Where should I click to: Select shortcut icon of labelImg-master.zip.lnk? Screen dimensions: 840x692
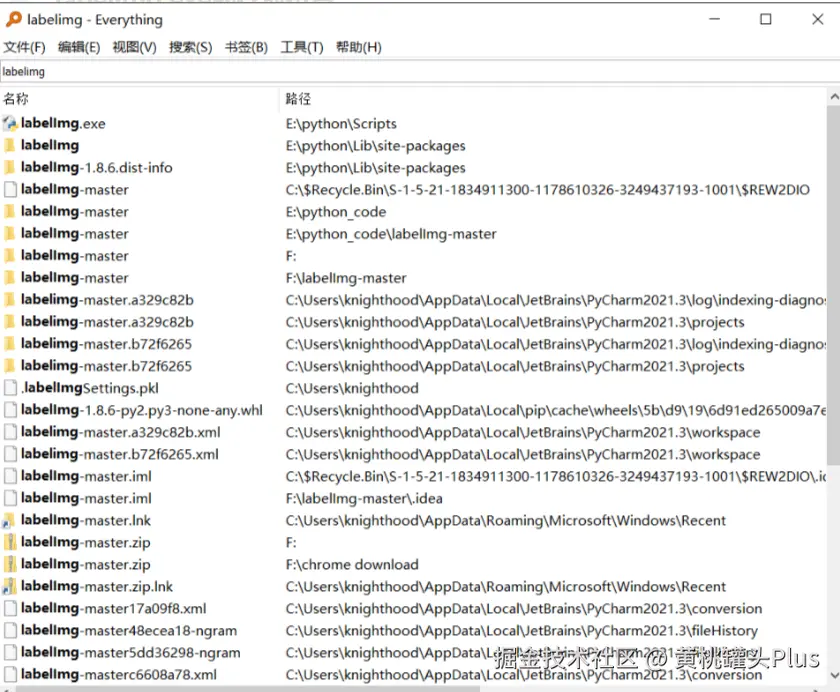coord(10,586)
